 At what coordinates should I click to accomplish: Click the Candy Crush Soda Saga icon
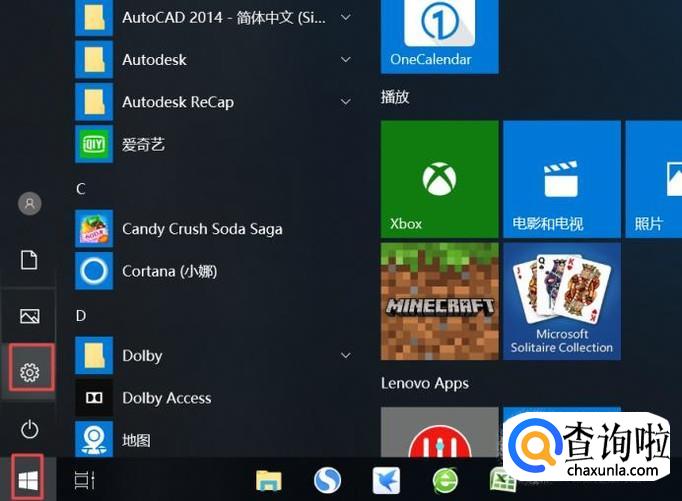click(94, 229)
